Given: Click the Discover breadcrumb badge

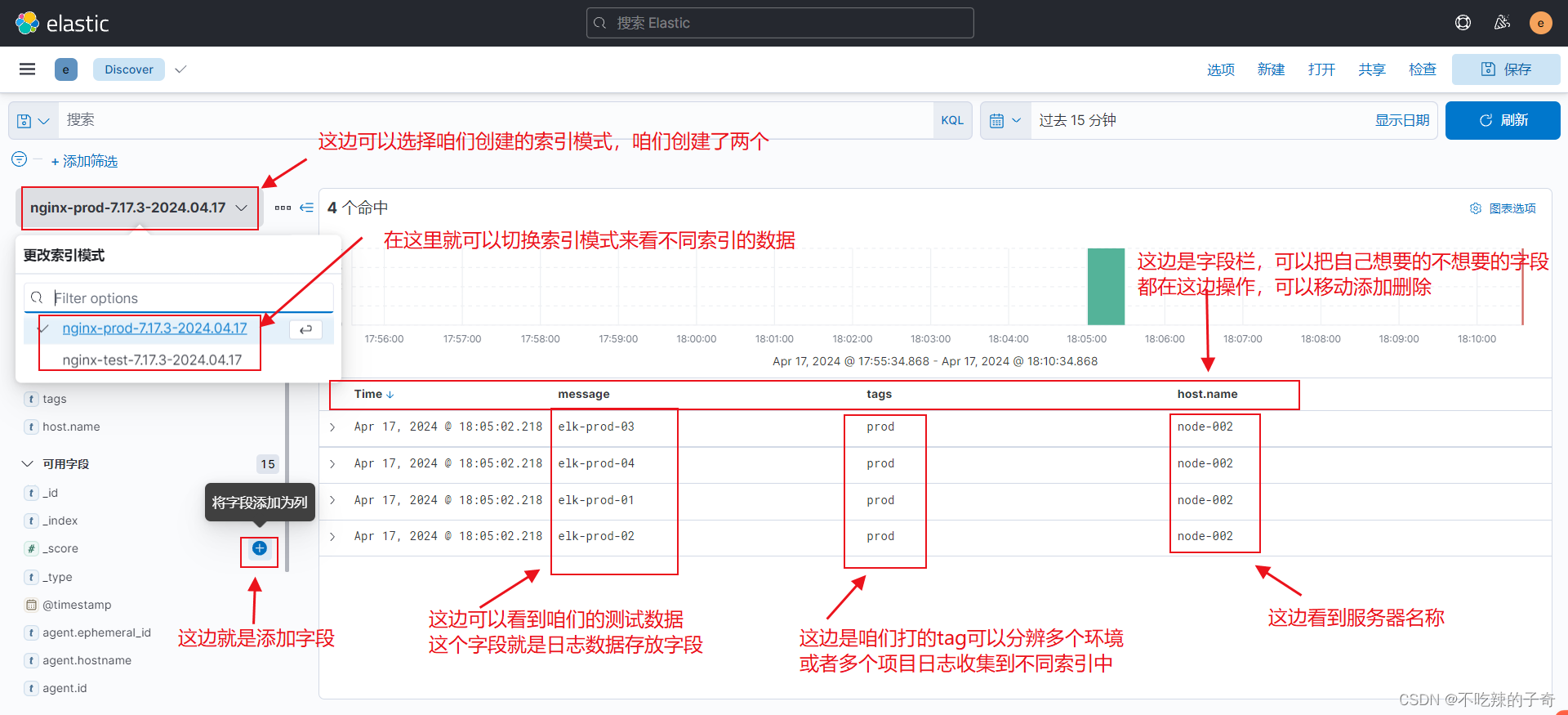Looking at the screenshot, I should coord(129,69).
